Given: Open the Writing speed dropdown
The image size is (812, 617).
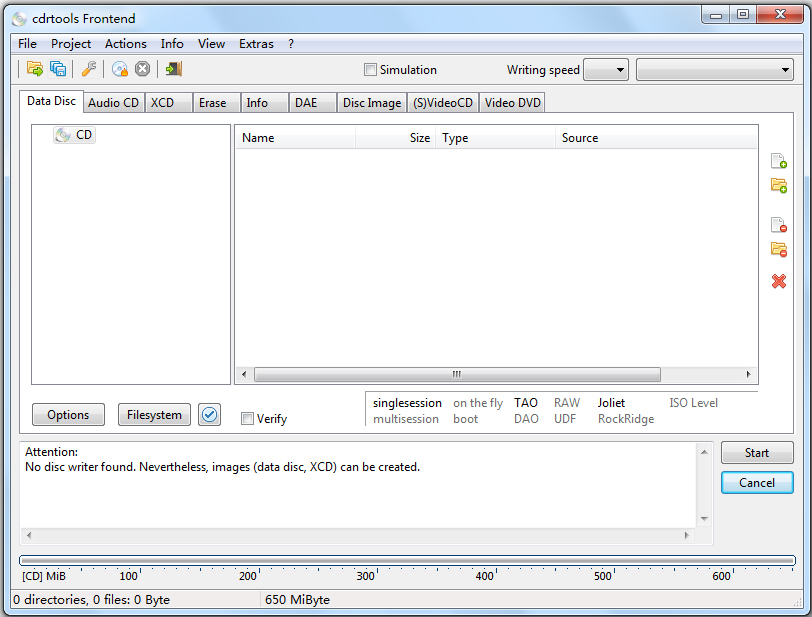Looking at the screenshot, I should (x=606, y=70).
